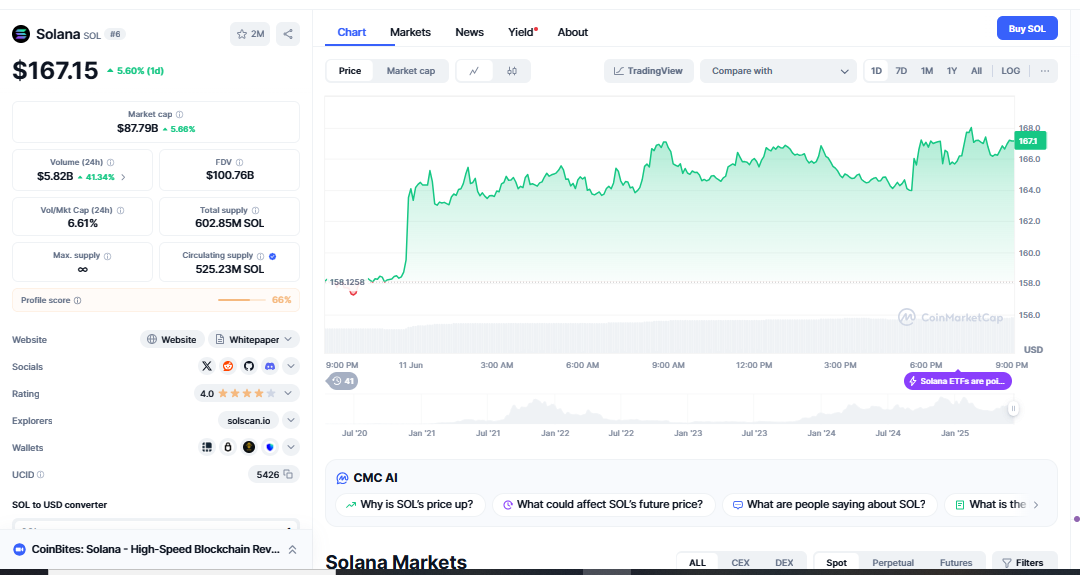1080x575 pixels.
Task: Select DEX markets filter
Action: click(x=784, y=563)
